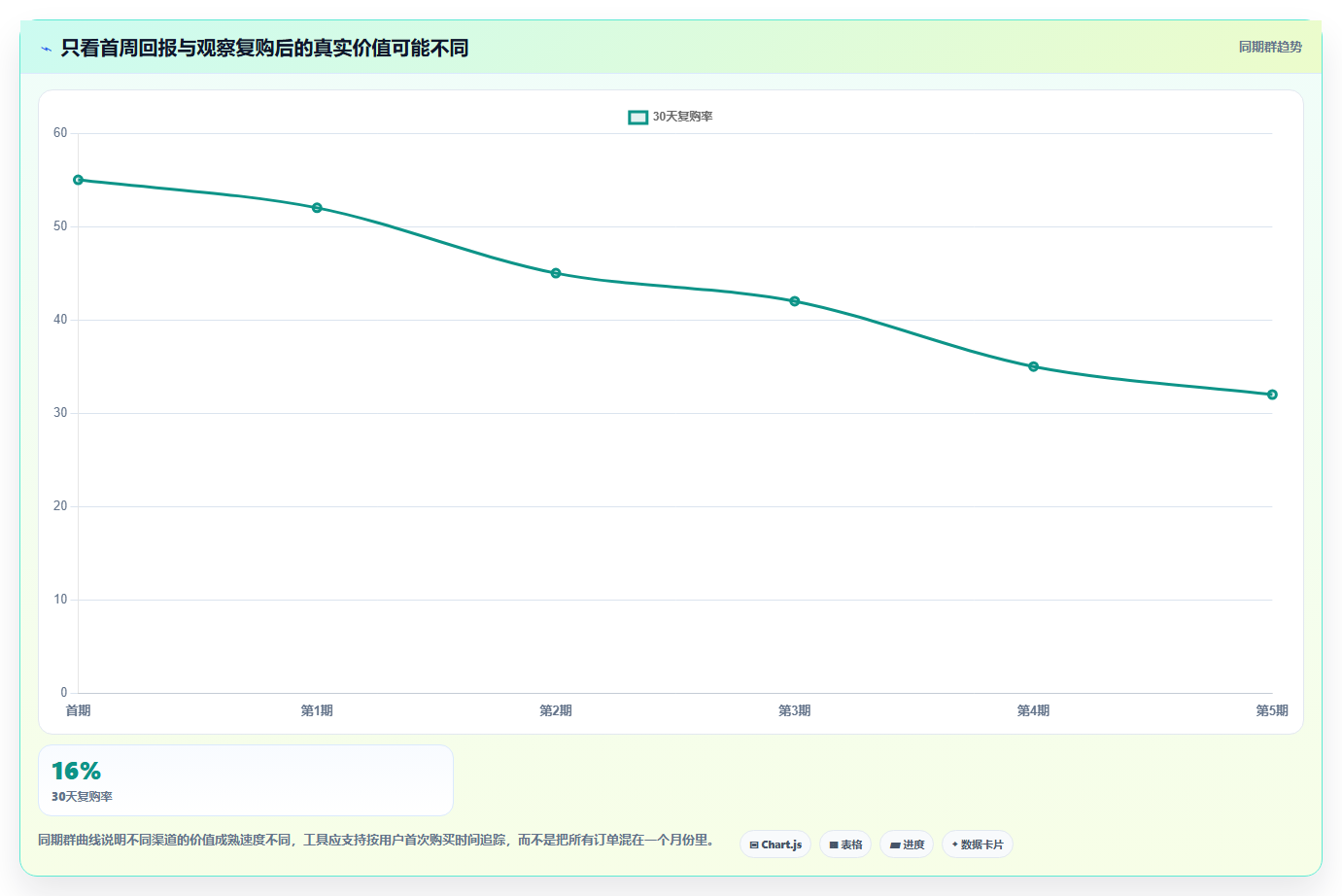Click the lightning icon beside the title
This screenshot has width=1342, height=896.
click(x=46, y=49)
